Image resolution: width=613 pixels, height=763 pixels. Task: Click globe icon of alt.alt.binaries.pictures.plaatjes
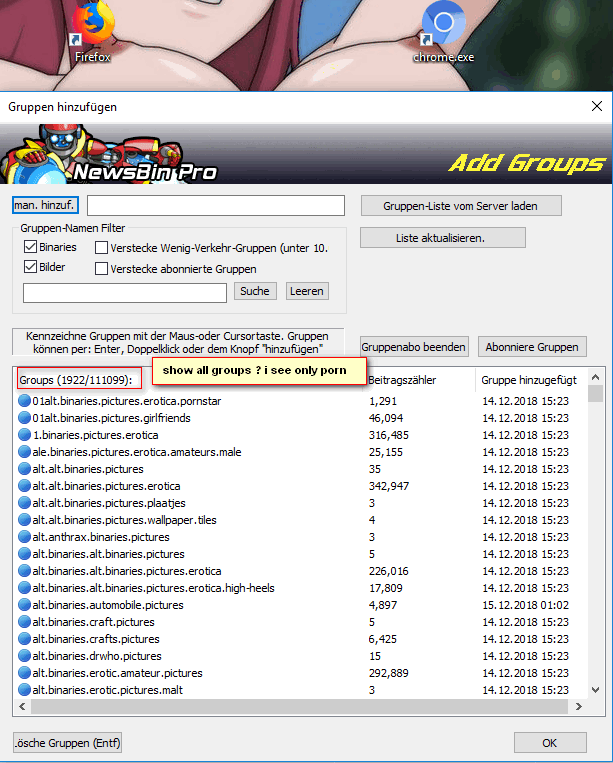[24, 503]
